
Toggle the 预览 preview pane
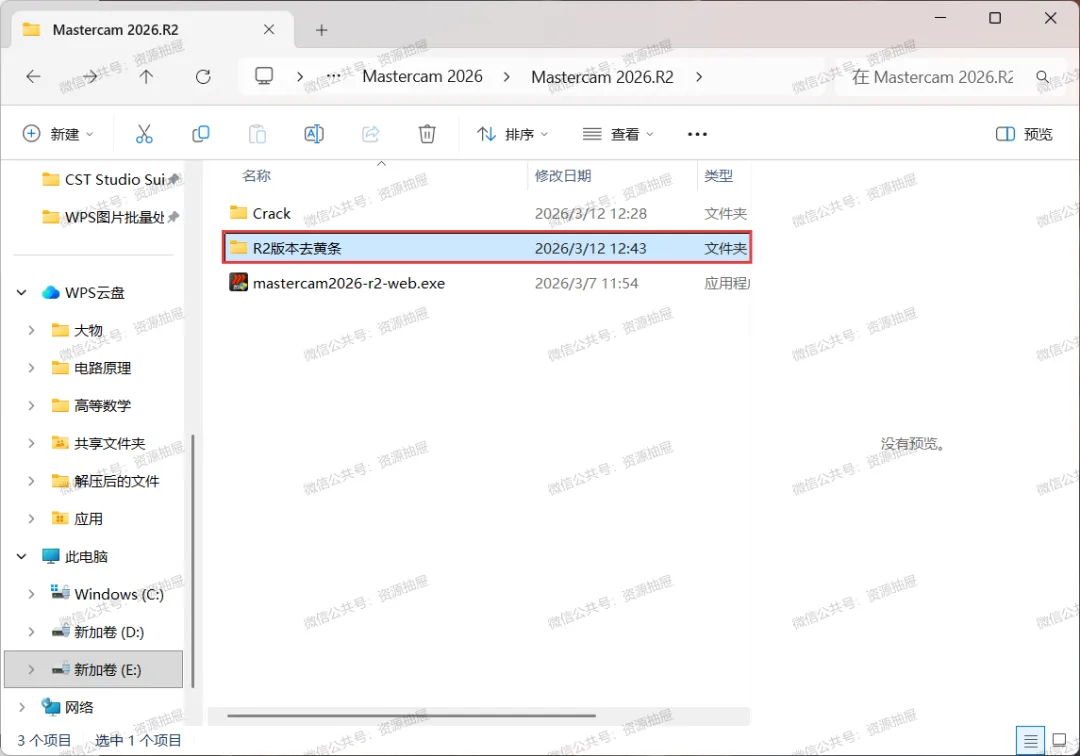(1024, 134)
